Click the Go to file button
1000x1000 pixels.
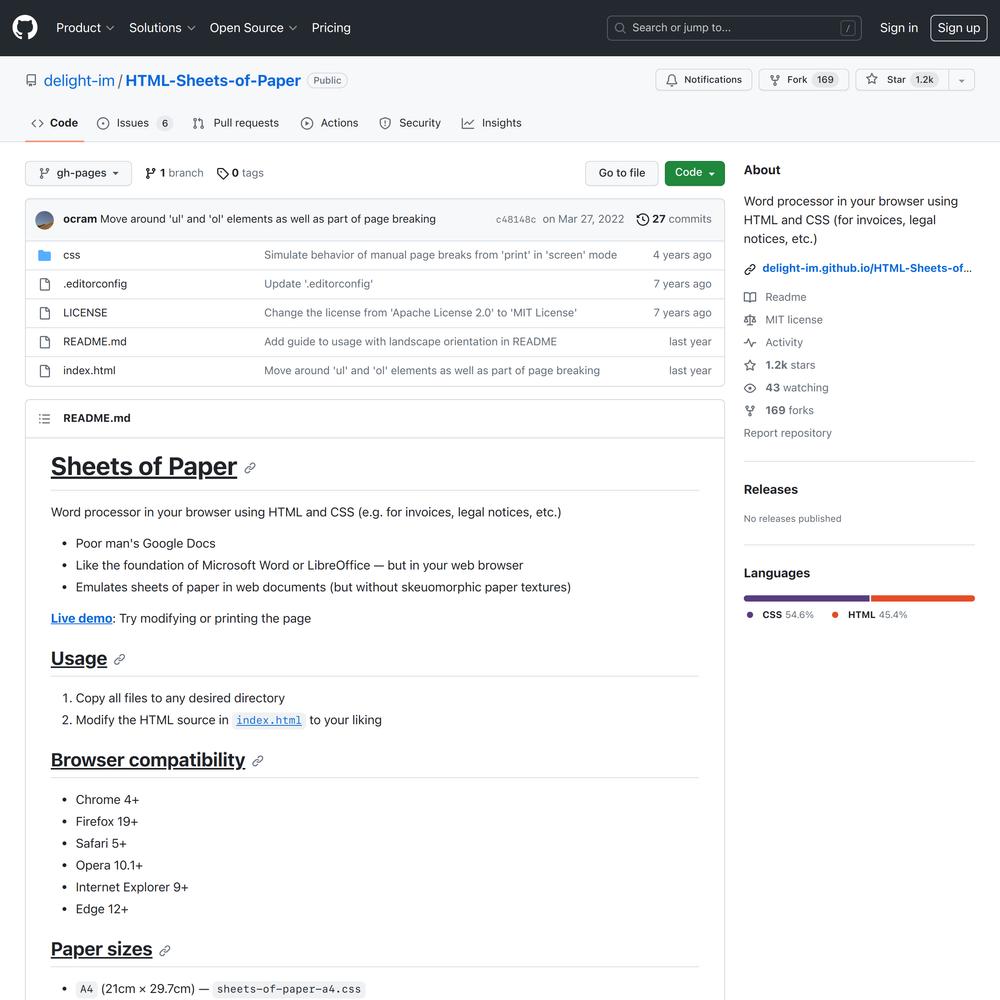[x=621, y=173]
